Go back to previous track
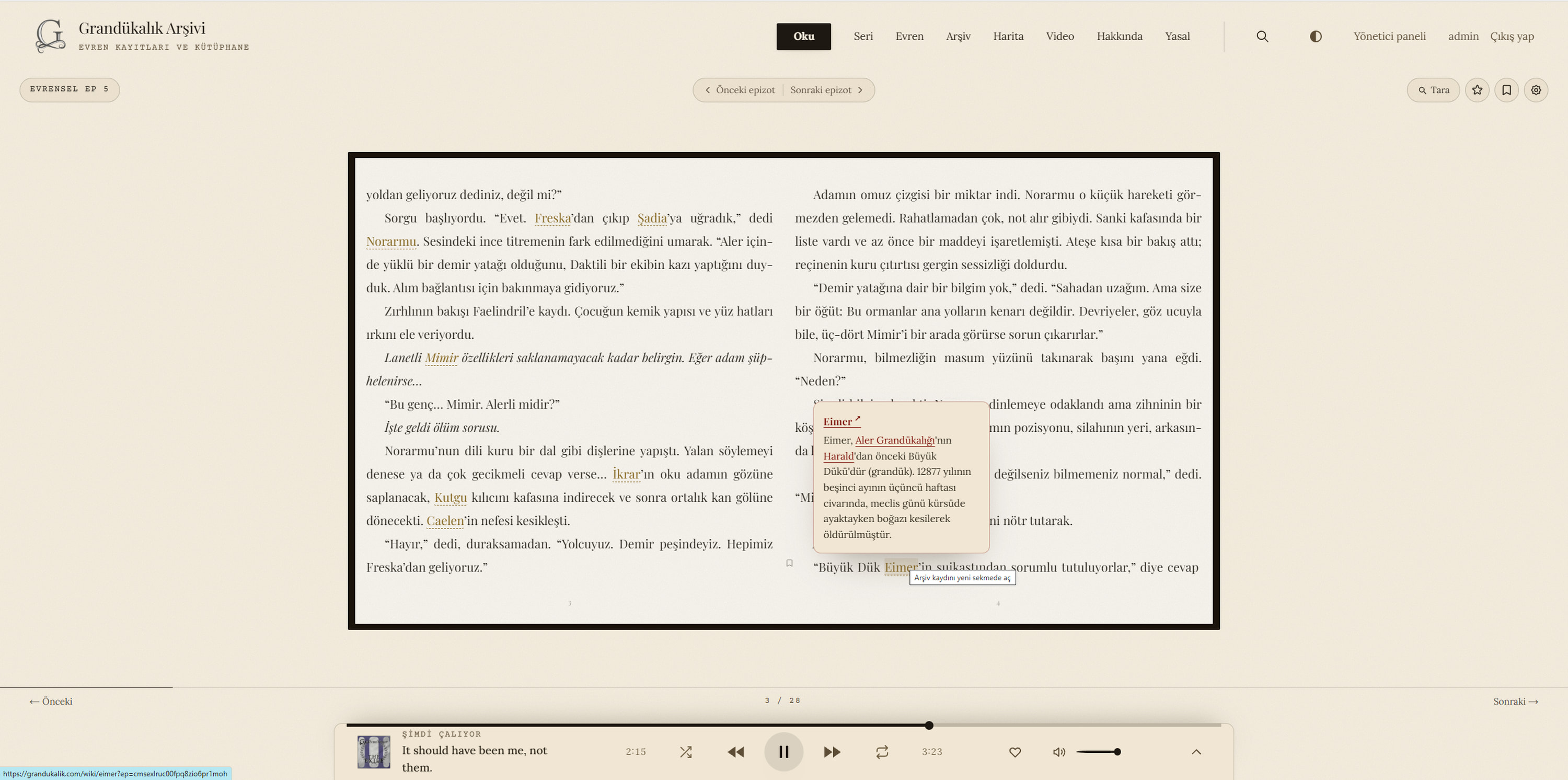 (x=736, y=752)
